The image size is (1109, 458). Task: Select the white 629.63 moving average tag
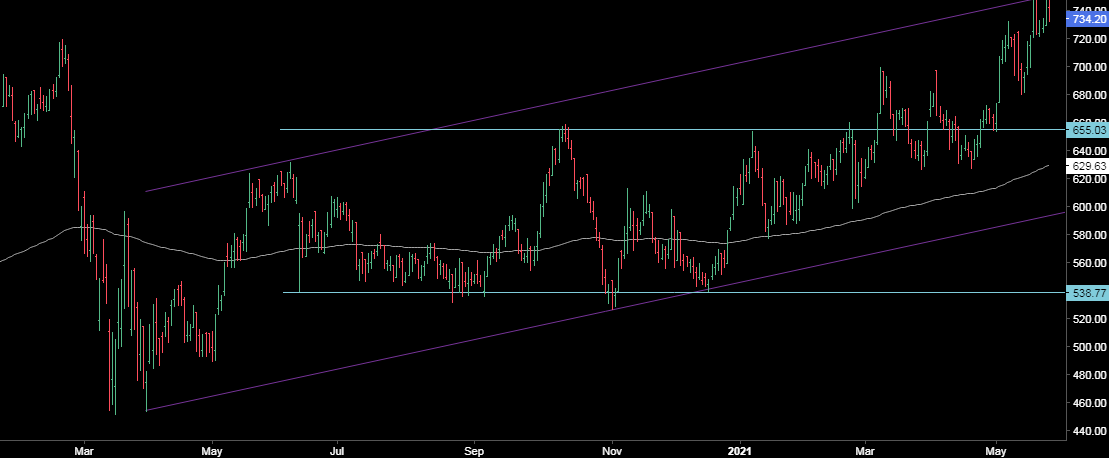pyautogui.click(x=1088, y=166)
